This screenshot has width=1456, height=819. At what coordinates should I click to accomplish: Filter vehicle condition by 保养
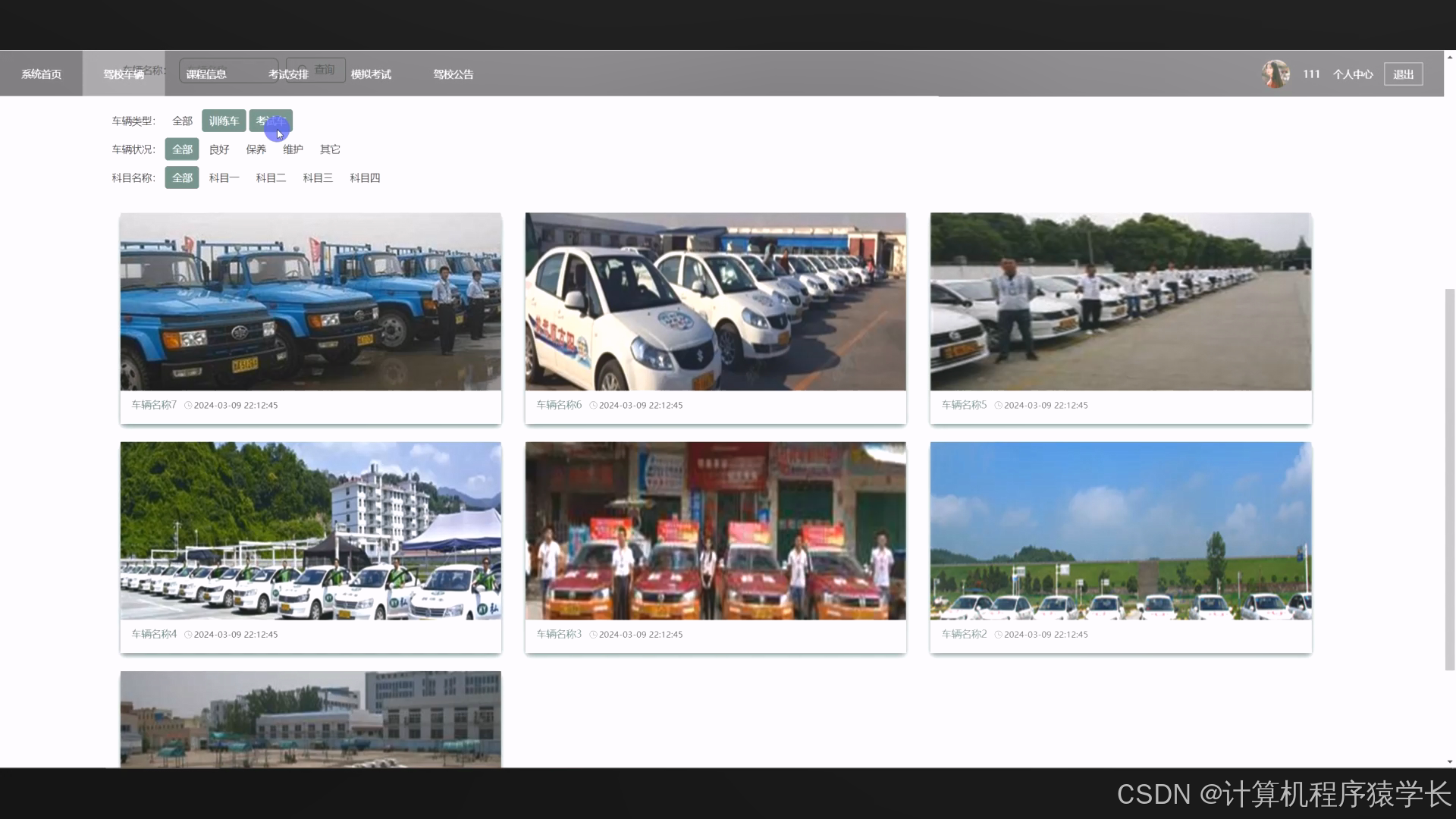[x=256, y=149]
